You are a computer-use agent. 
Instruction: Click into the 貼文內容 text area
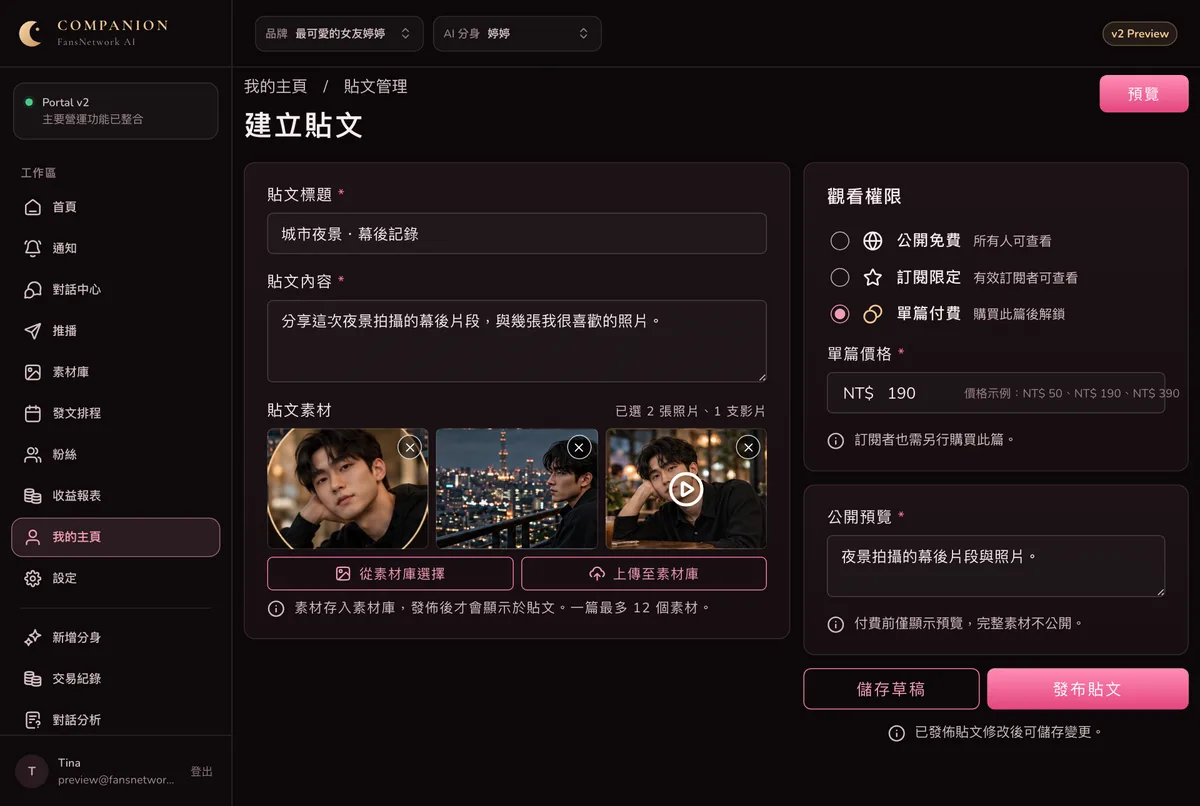pos(517,341)
